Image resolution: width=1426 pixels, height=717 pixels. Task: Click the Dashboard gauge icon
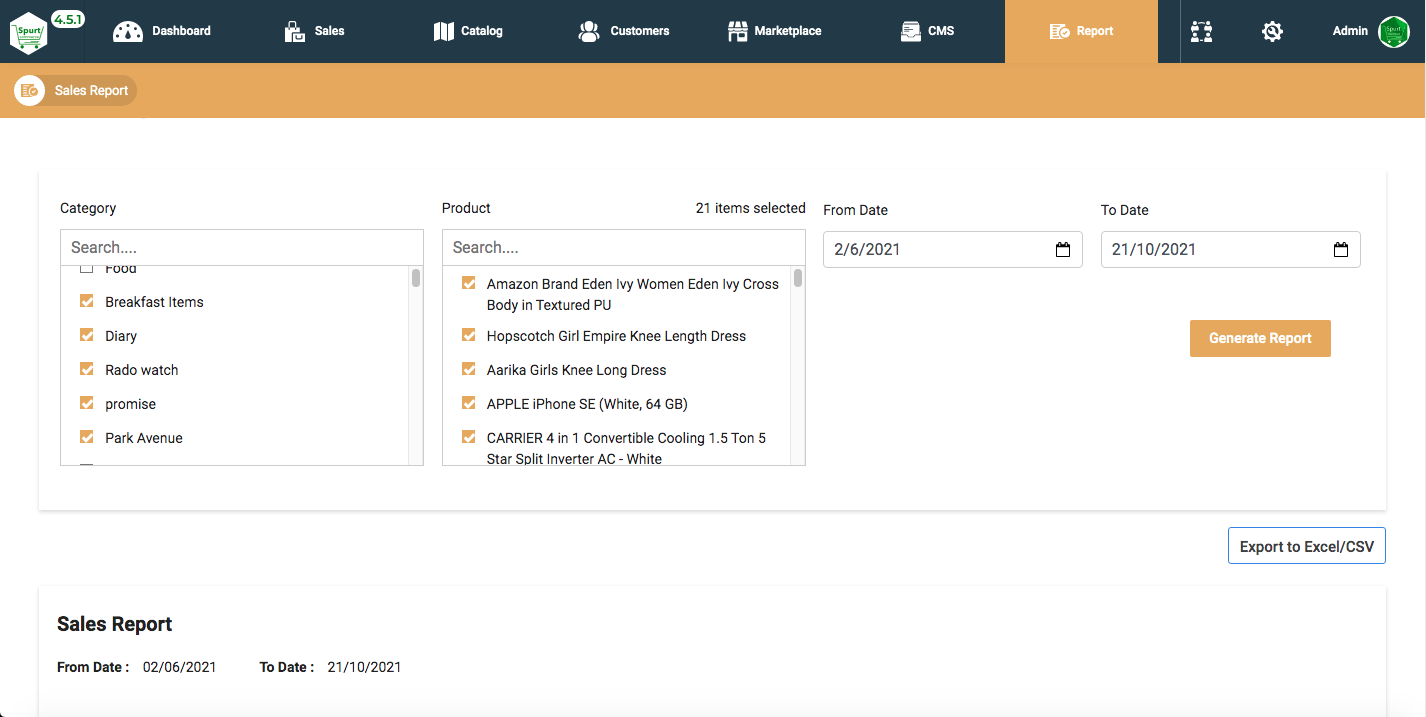click(x=128, y=31)
